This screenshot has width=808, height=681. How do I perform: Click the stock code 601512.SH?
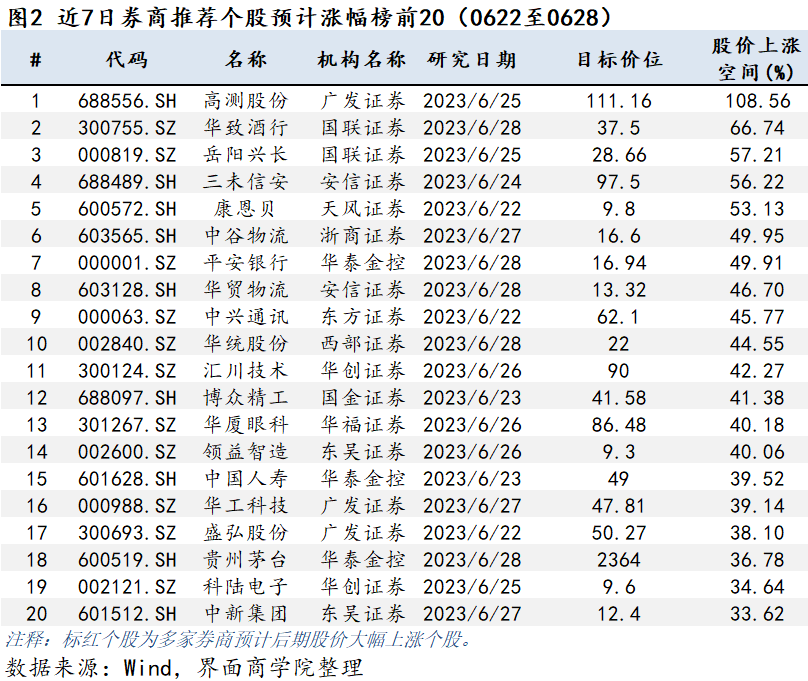[x=127, y=614]
